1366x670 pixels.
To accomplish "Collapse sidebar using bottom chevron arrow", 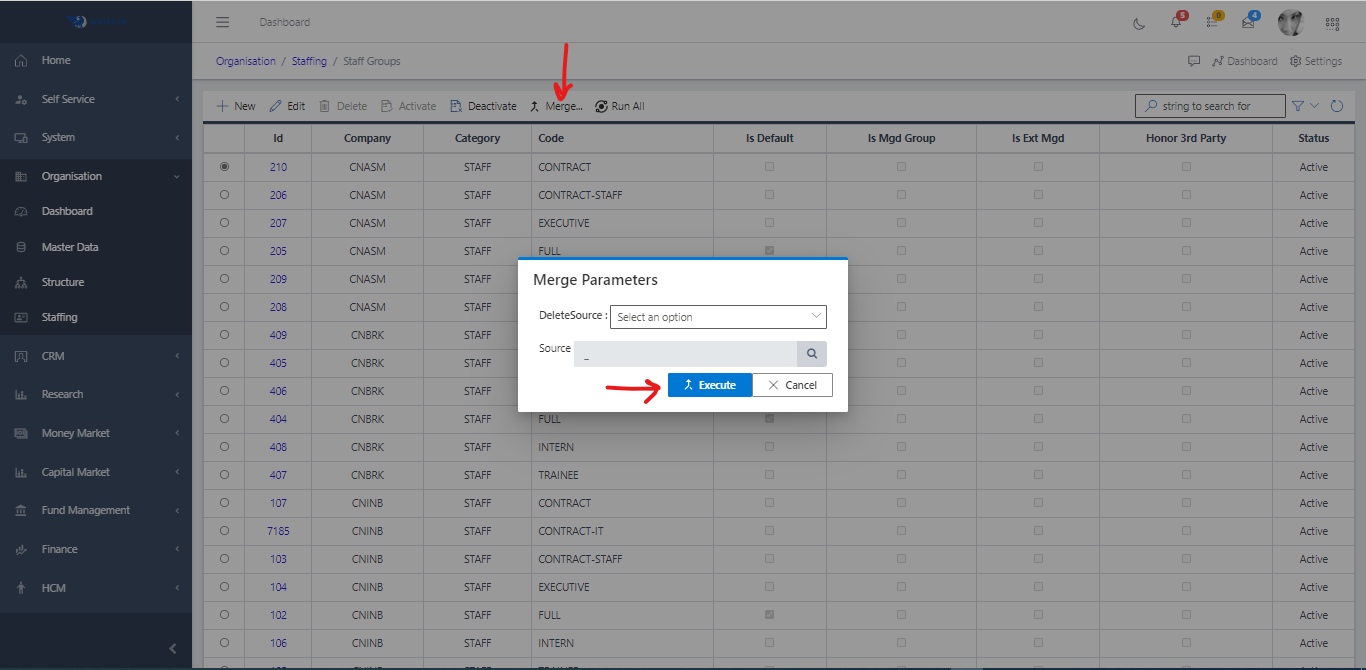I will (x=172, y=649).
